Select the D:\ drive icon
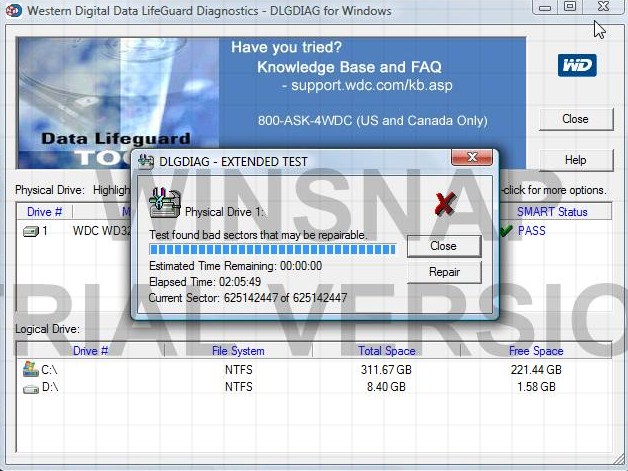This screenshot has height=471, width=628. coord(31,388)
